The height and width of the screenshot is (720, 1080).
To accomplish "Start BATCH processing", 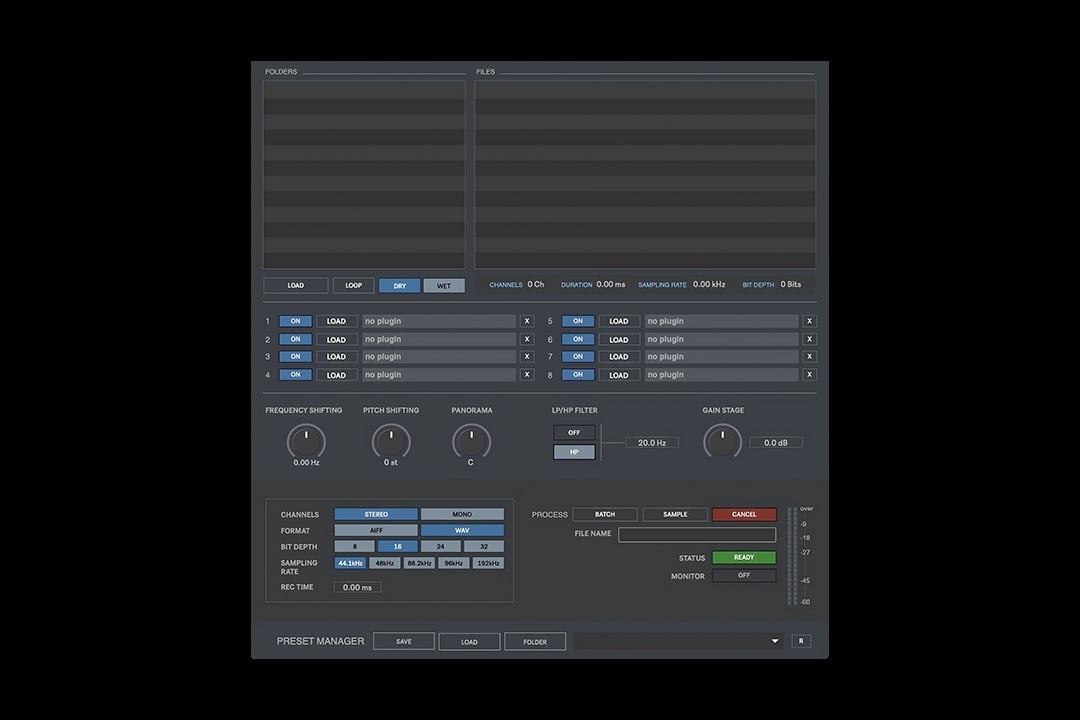I will [x=605, y=514].
